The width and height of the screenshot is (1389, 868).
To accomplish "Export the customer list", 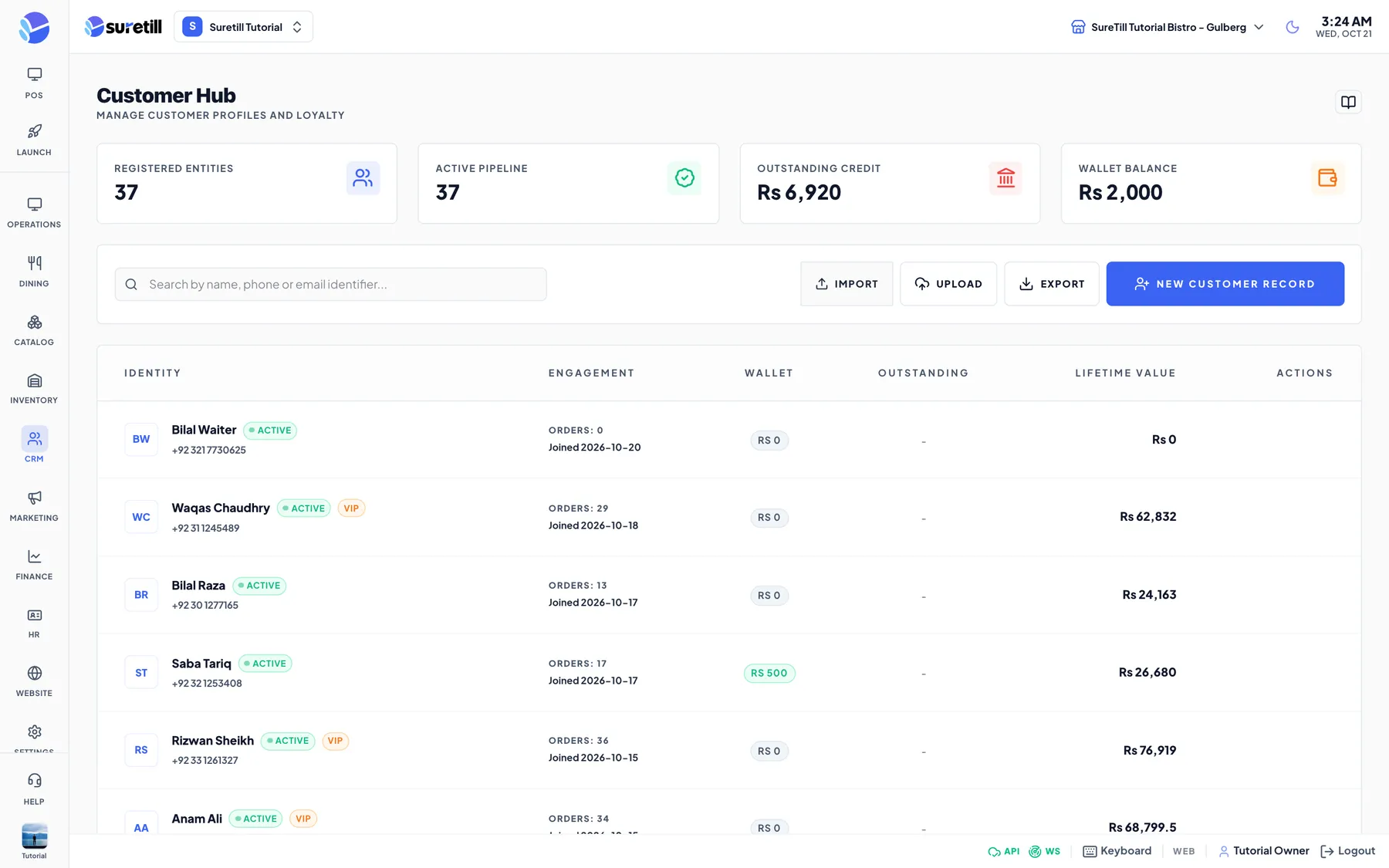I will click(1052, 284).
